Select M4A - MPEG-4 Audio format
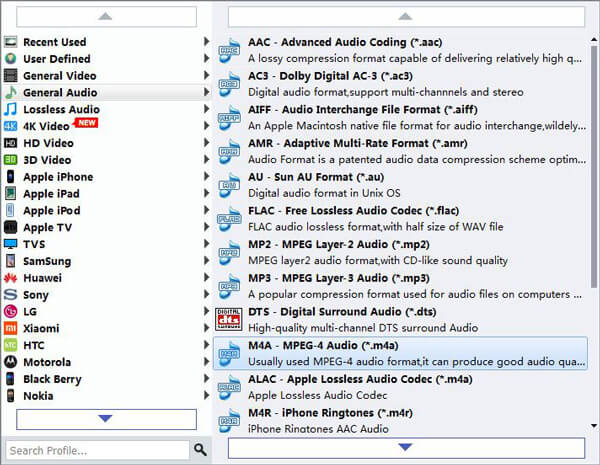This screenshot has width=600, height=465. [x=401, y=353]
